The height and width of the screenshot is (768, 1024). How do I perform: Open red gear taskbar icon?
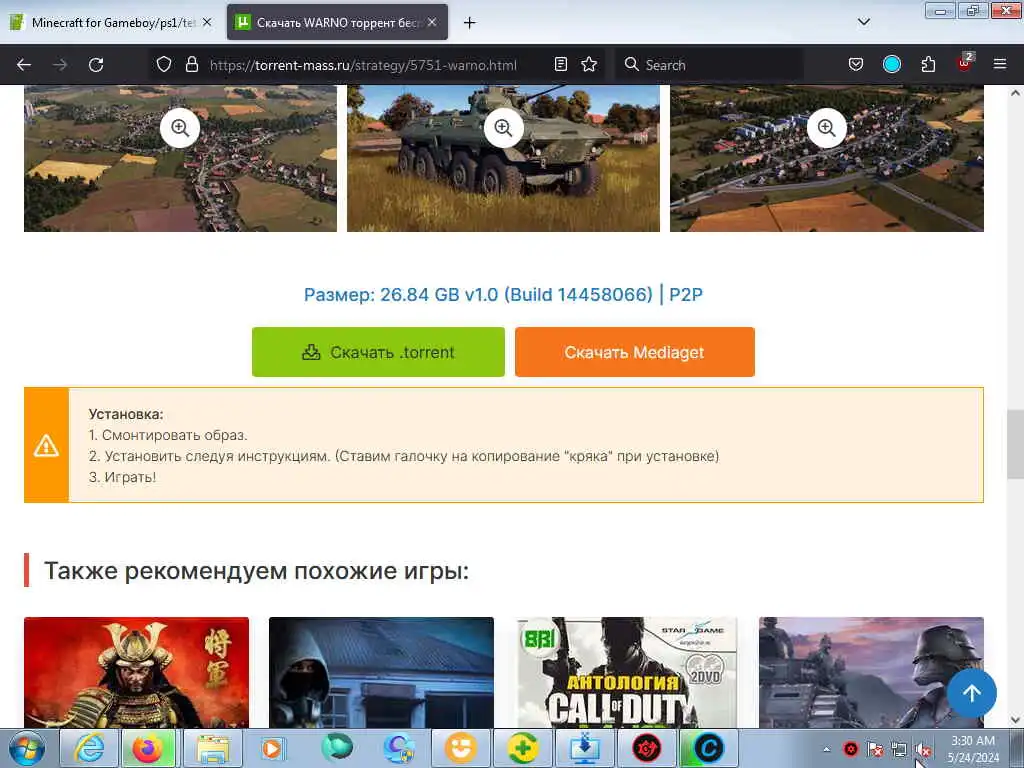point(647,748)
